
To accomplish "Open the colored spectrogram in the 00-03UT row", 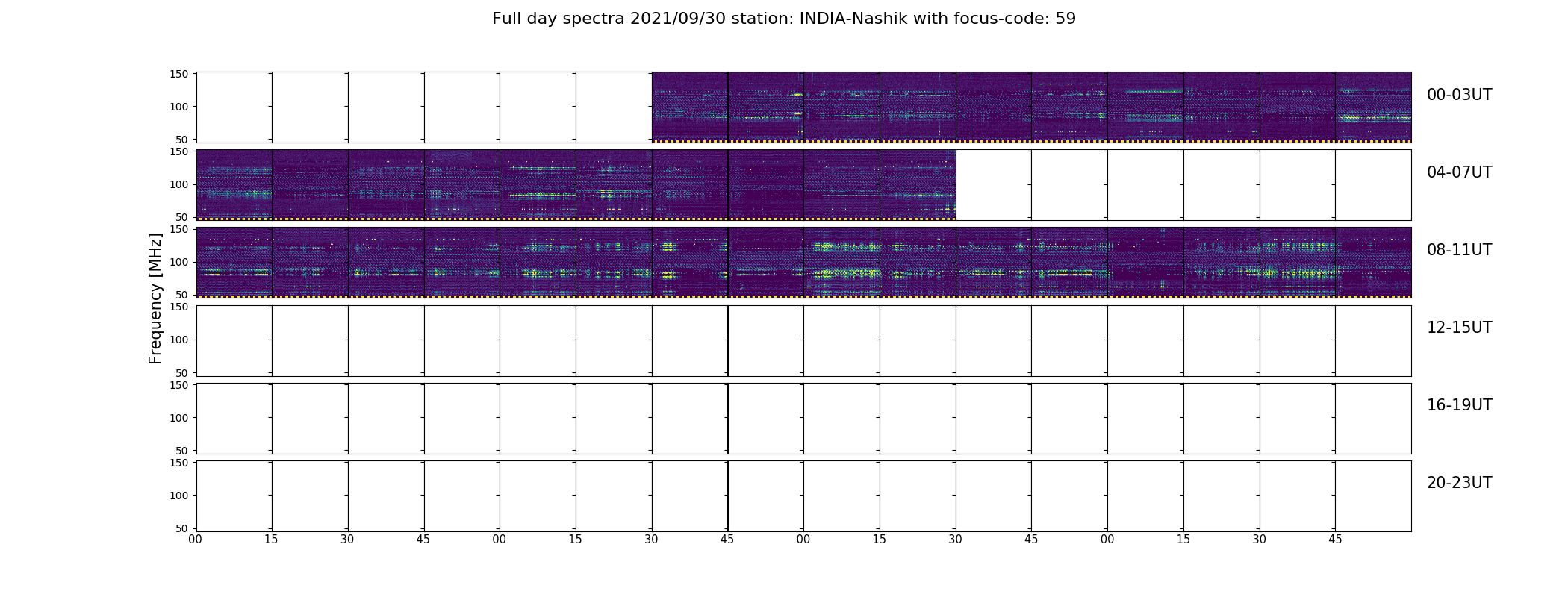I will click(x=1031, y=107).
